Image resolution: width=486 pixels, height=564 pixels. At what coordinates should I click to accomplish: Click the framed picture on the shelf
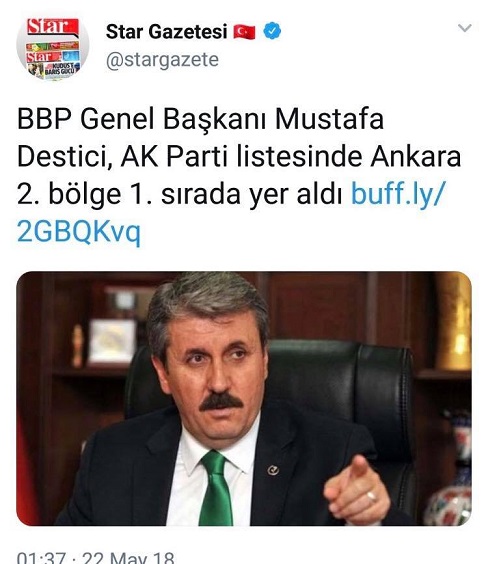[112, 341]
